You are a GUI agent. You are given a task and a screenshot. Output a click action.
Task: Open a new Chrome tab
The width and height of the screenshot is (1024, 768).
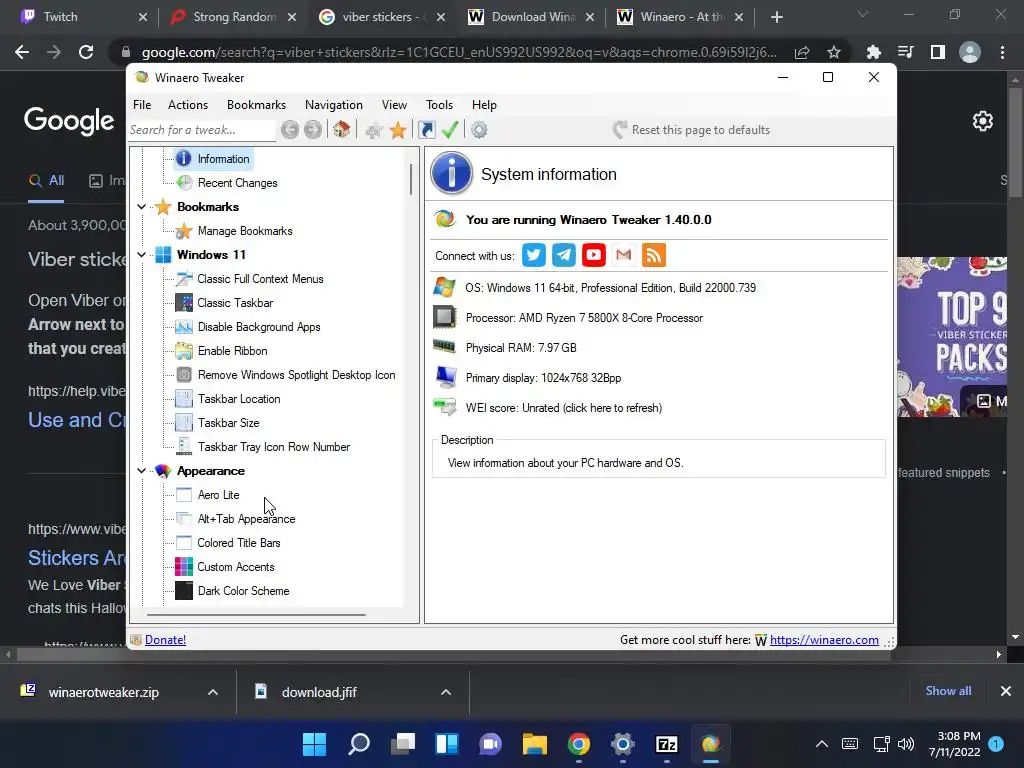coord(776,17)
